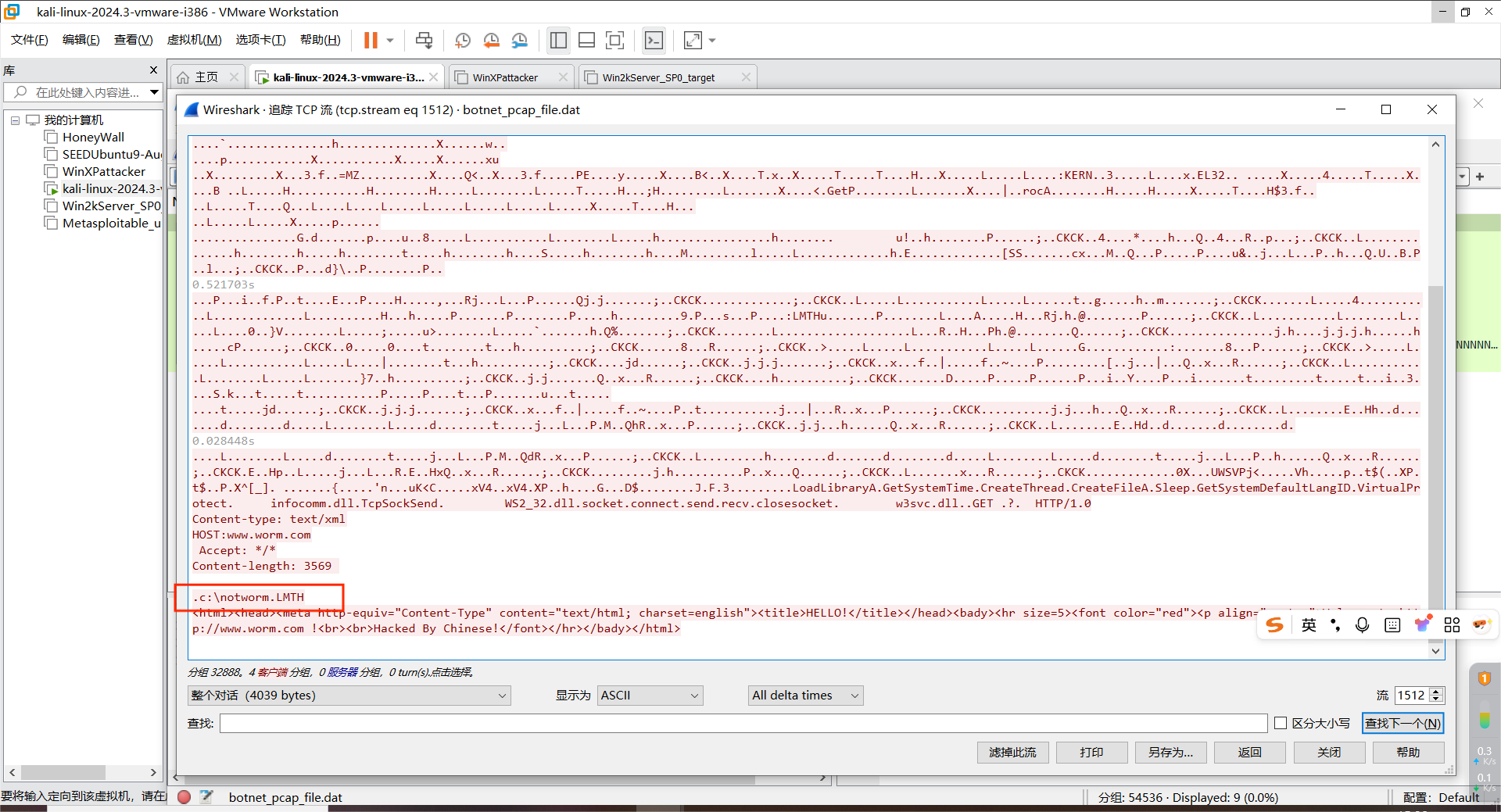Pause the virtual machine with the orange pause icon
This screenshot has height=812, width=1501.
click(371, 41)
